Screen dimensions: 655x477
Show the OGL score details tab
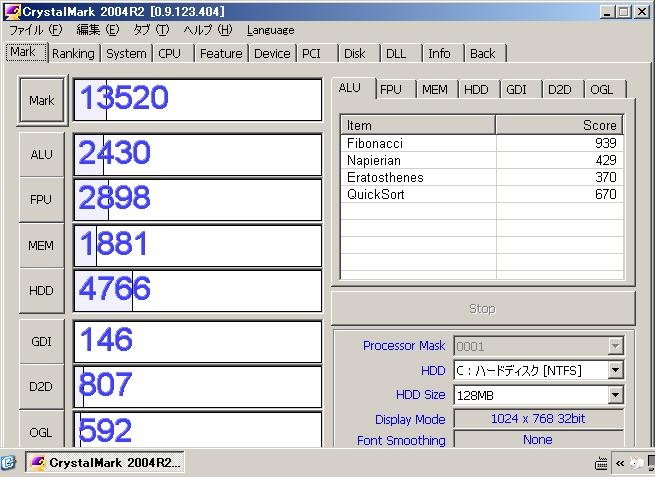click(602, 89)
